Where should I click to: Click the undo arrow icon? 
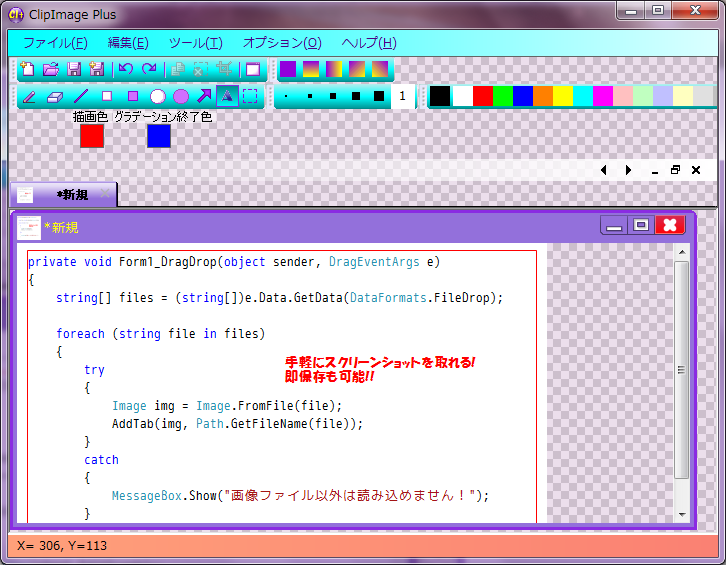pos(125,70)
